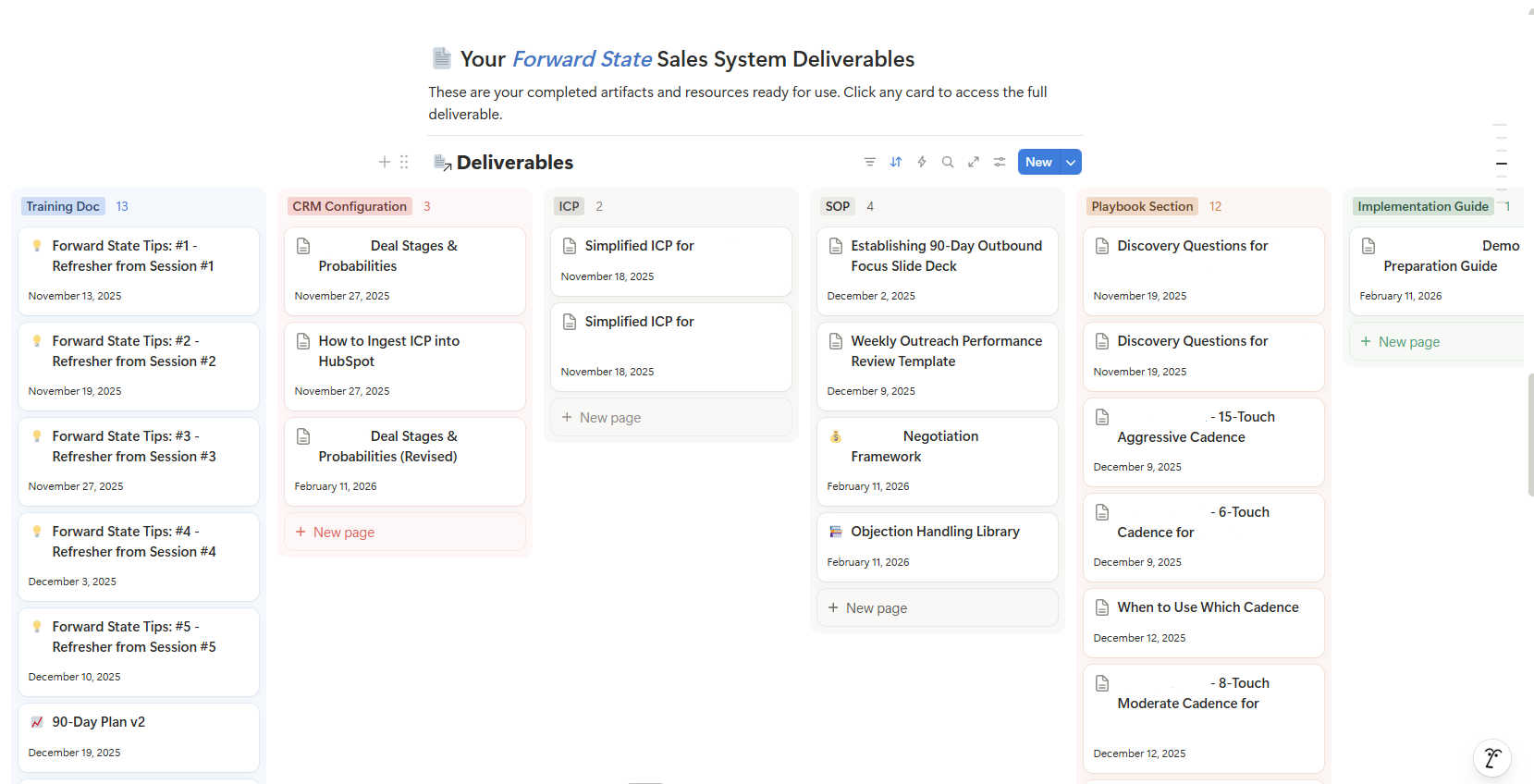1534x784 pixels.
Task: Open How to Ingest ICP into HubSpot
Action: (x=405, y=366)
